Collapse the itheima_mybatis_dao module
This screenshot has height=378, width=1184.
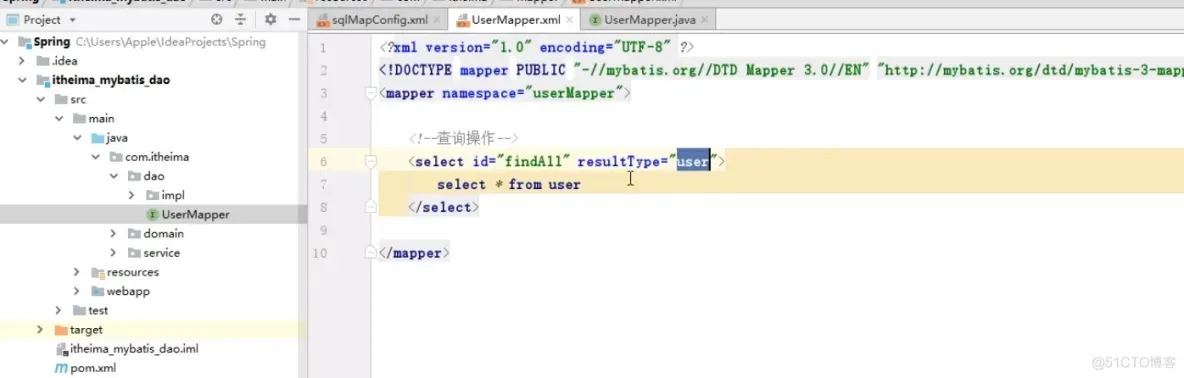click(x=23, y=80)
